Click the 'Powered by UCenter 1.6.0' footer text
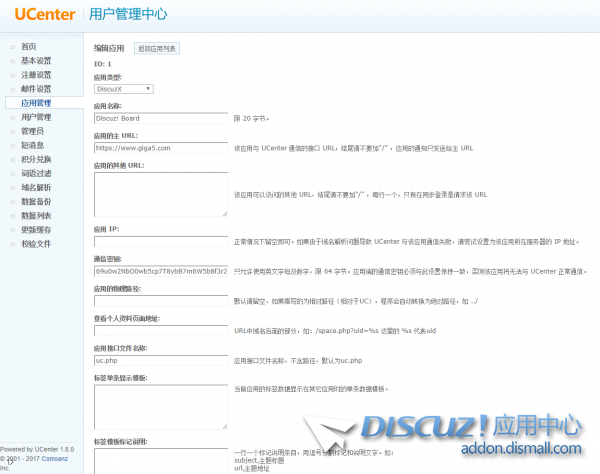 (37, 450)
